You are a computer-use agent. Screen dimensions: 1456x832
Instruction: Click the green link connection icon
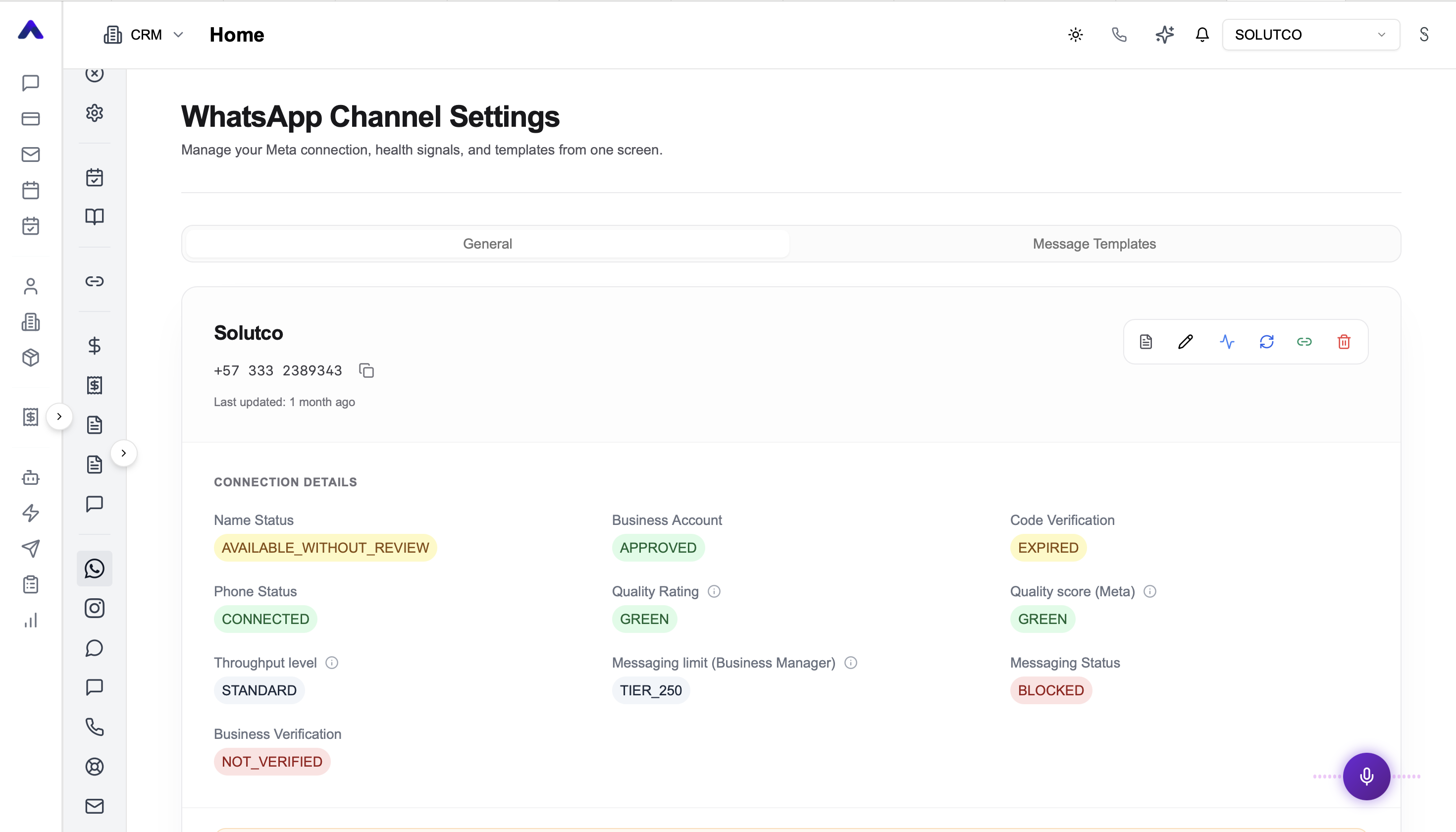click(x=1304, y=342)
